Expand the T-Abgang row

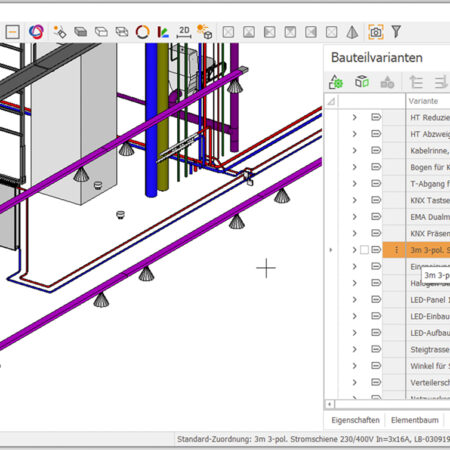(355, 184)
